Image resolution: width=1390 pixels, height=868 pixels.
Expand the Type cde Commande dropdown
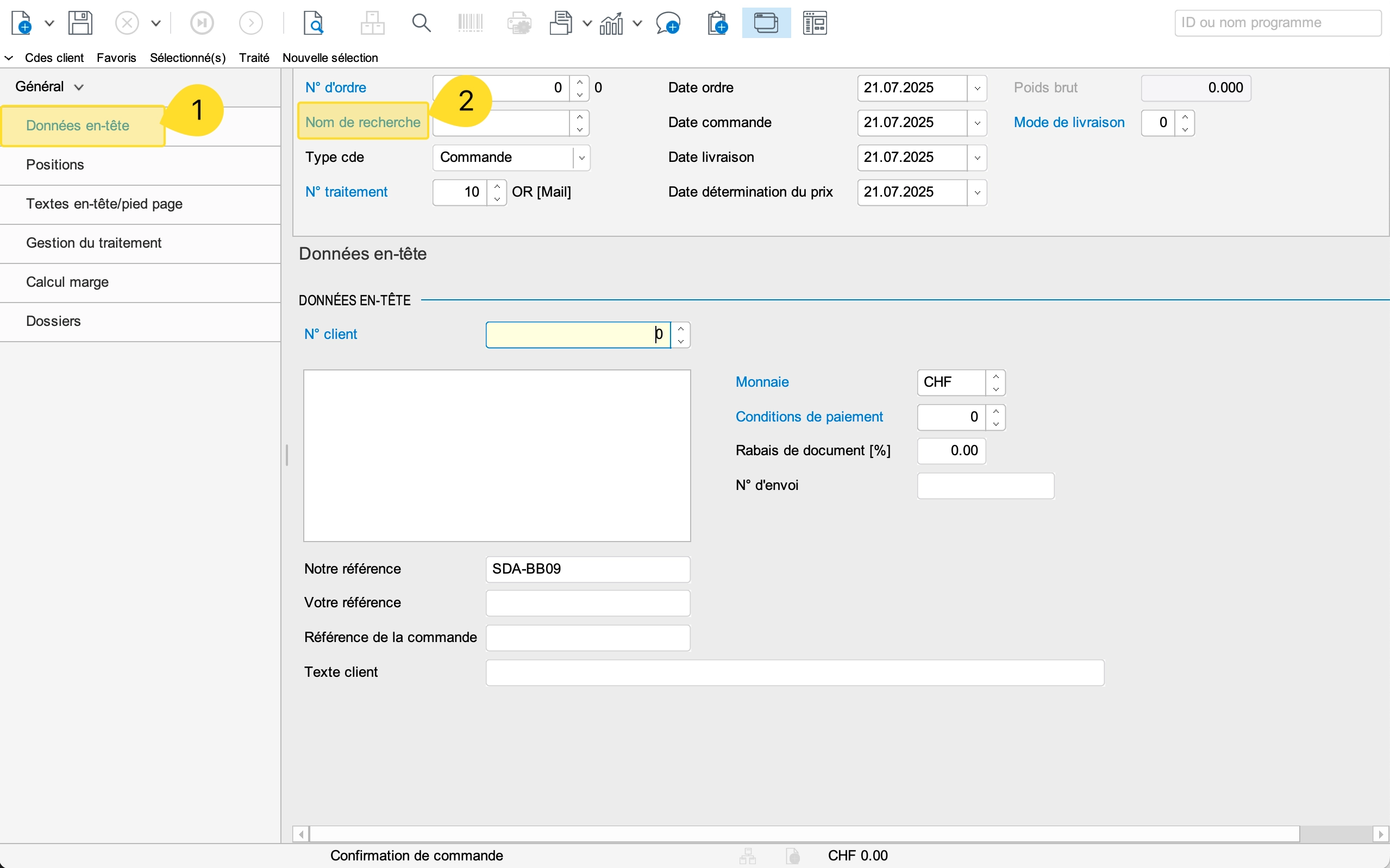(581, 158)
